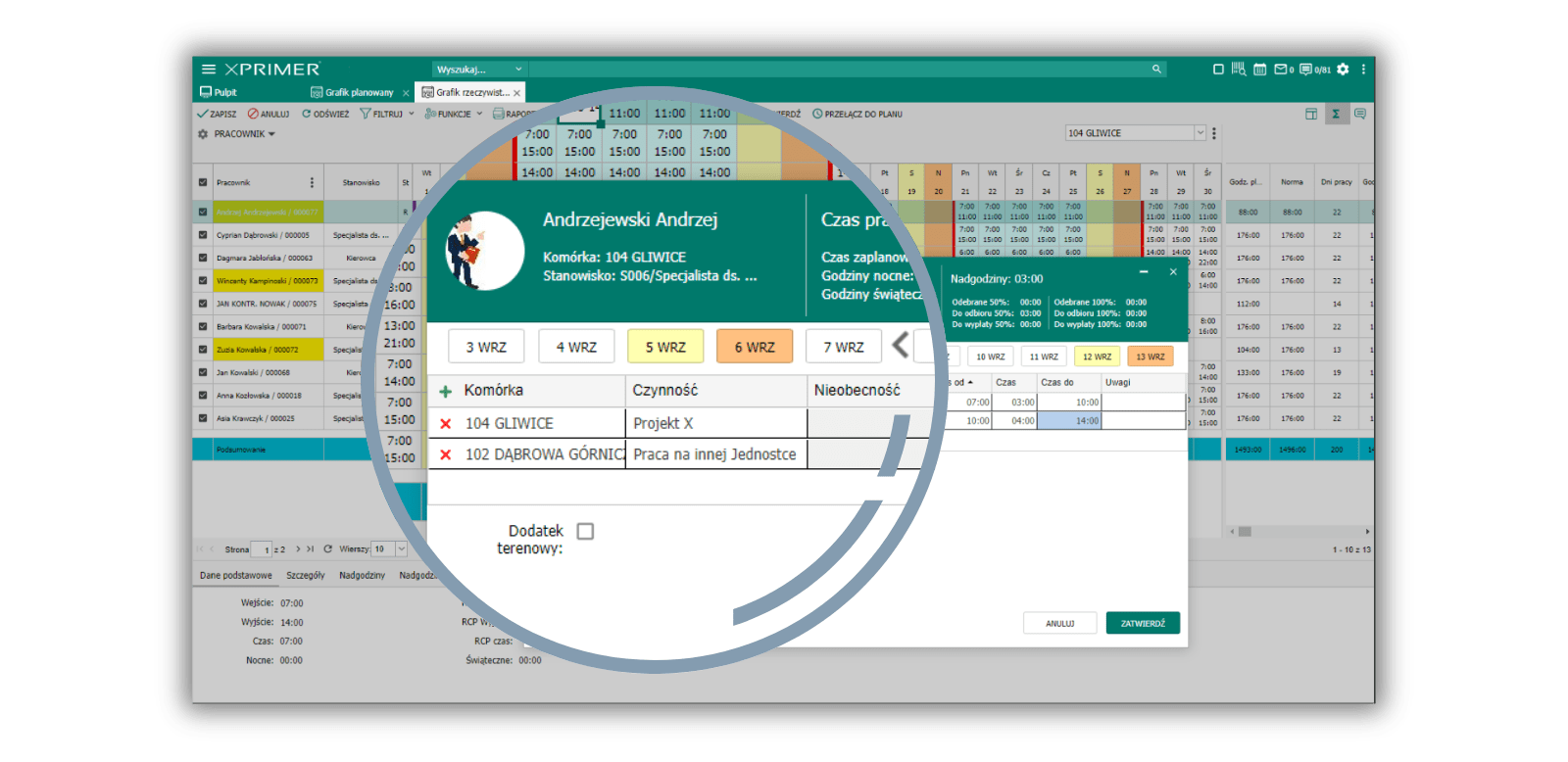Expand the PRACOWNIK dropdown
The image size is (1568, 762).
tap(244, 134)
